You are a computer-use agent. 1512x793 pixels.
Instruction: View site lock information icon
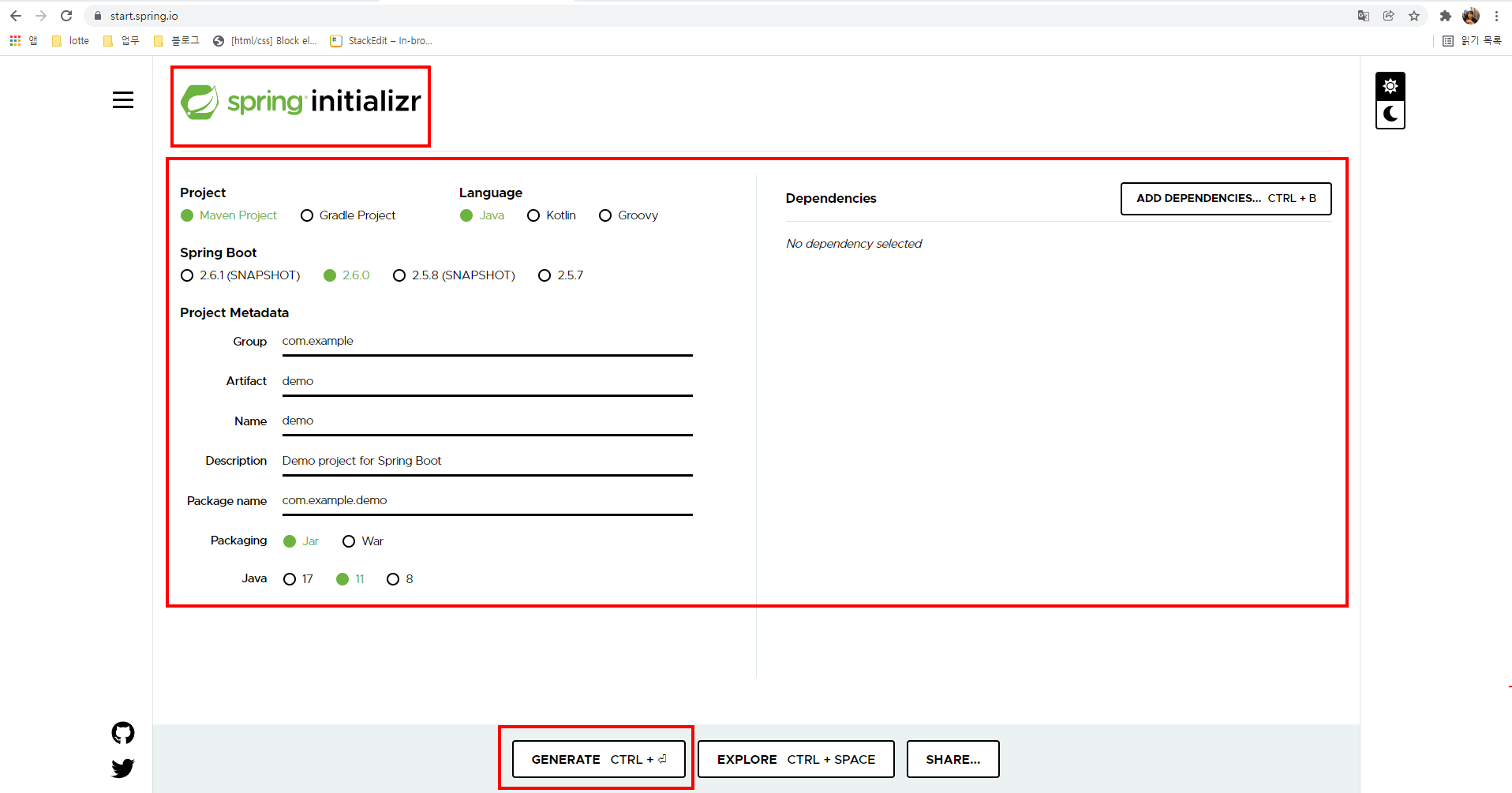tap(98, 16)
